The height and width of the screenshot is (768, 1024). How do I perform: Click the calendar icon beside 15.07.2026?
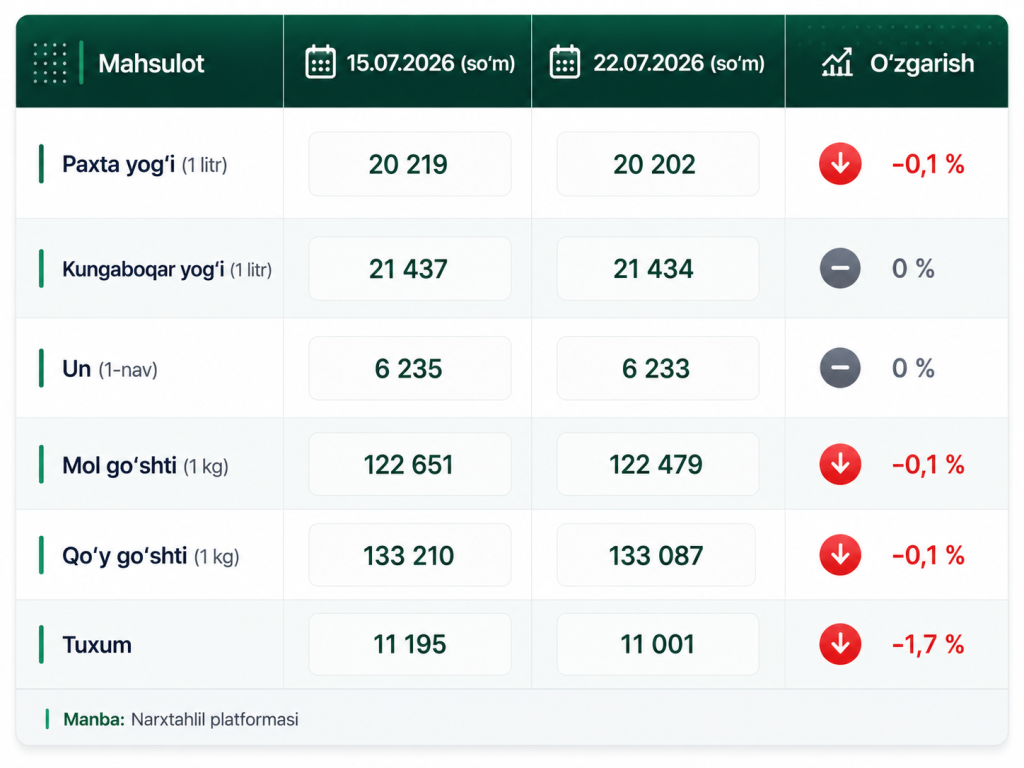coord(321,62)
